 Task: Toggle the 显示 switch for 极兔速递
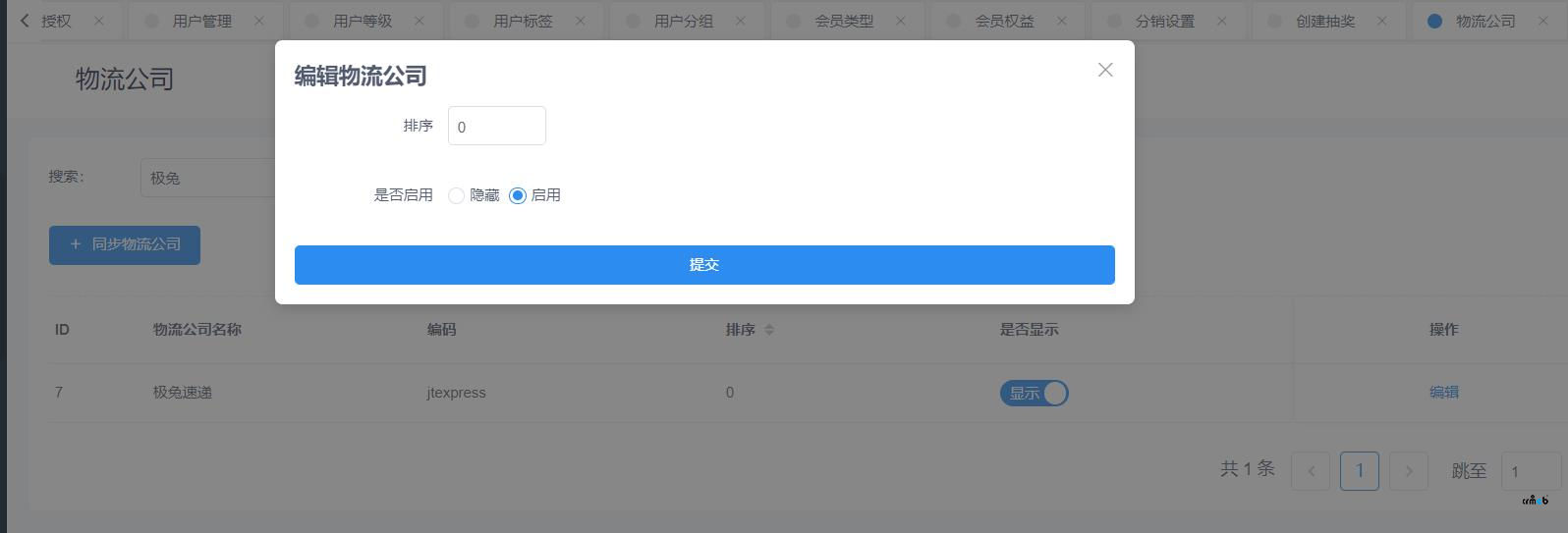pyautogui.click(x=1034, y=393)
